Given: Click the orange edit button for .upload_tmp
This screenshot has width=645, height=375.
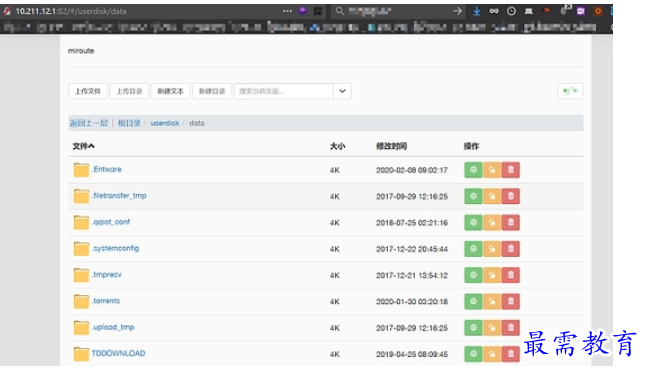Looking at the screenshot, I should [x=492, y=328].
